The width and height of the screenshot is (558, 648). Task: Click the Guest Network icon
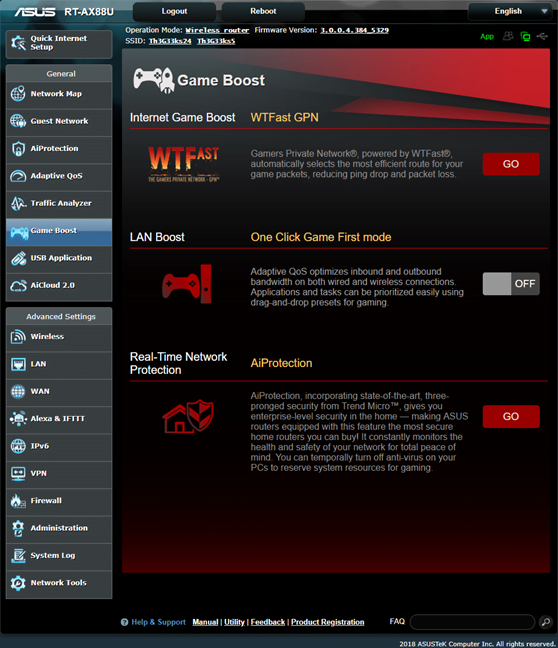pos(18,121)
